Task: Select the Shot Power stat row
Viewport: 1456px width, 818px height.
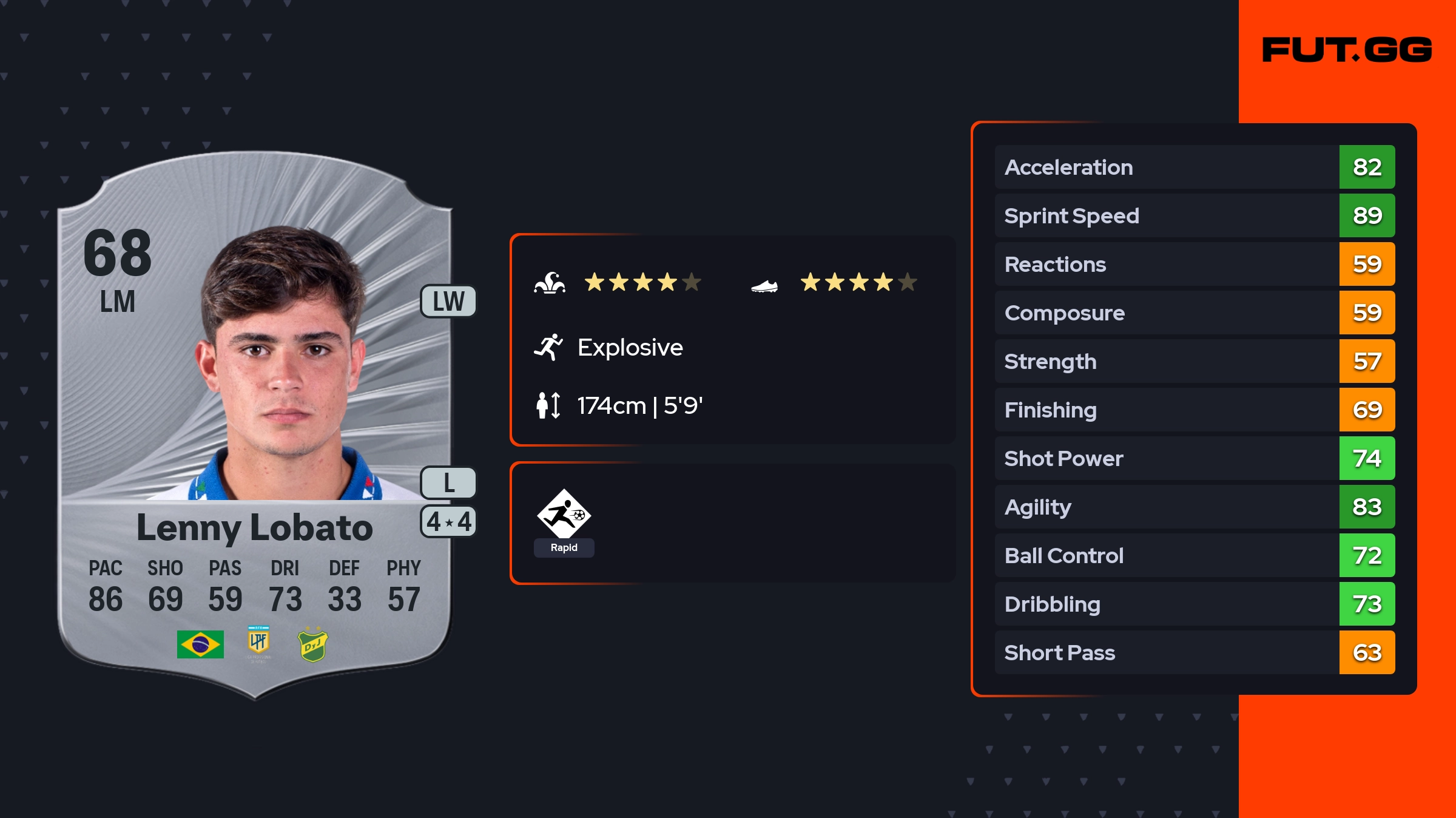Action: coord(1165,459)
